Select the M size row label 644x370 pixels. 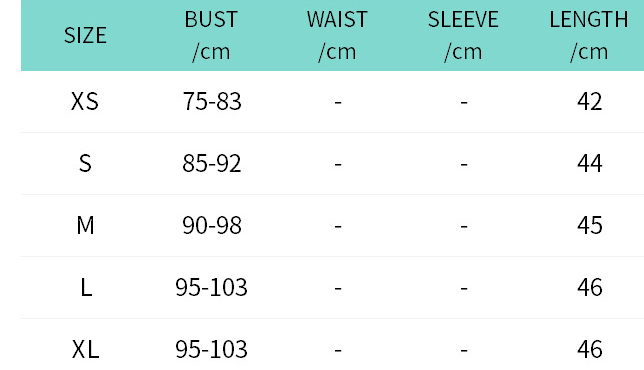click(x=85, y=225)
